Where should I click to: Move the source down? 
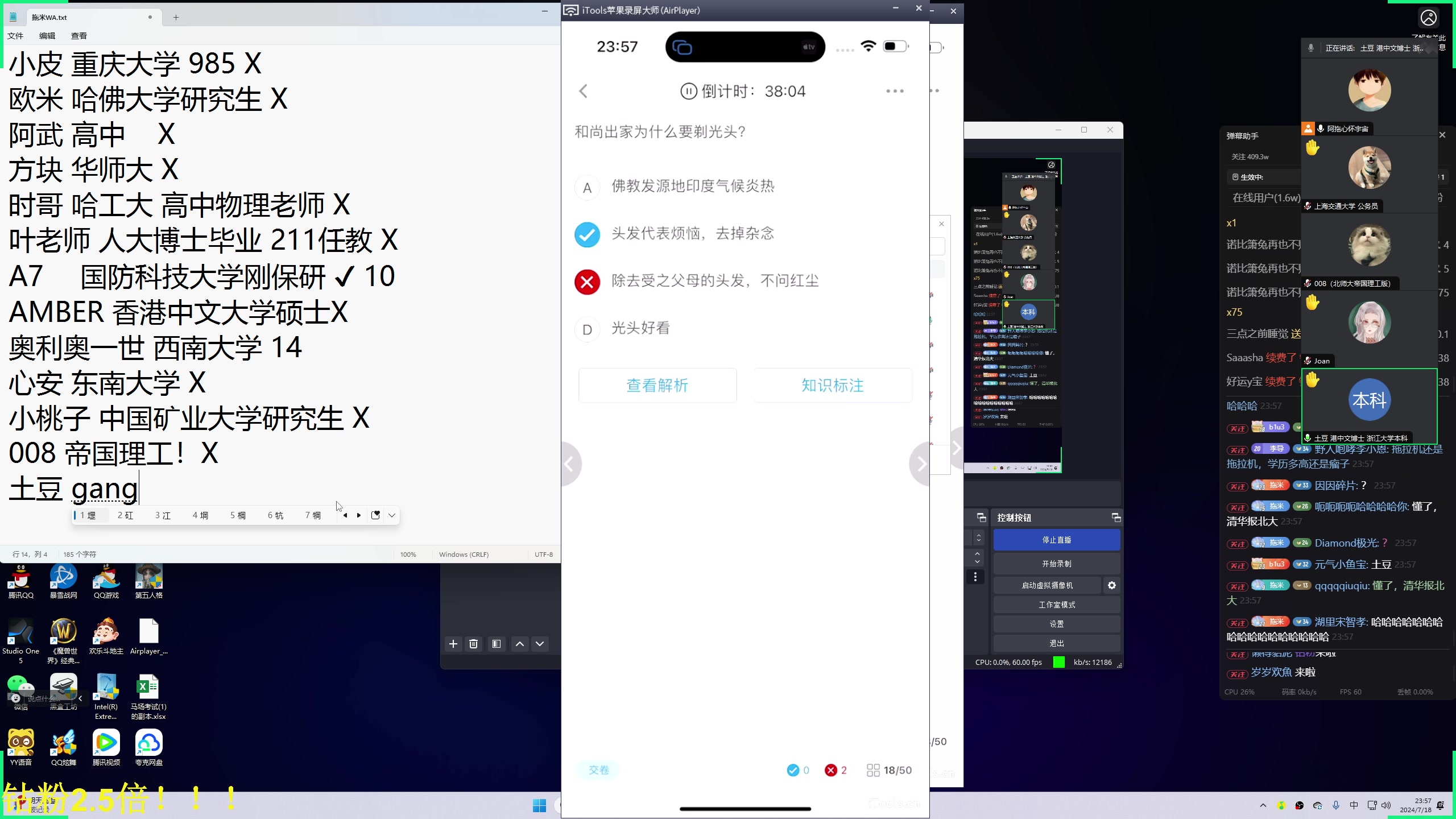click(x=540, y=644)
